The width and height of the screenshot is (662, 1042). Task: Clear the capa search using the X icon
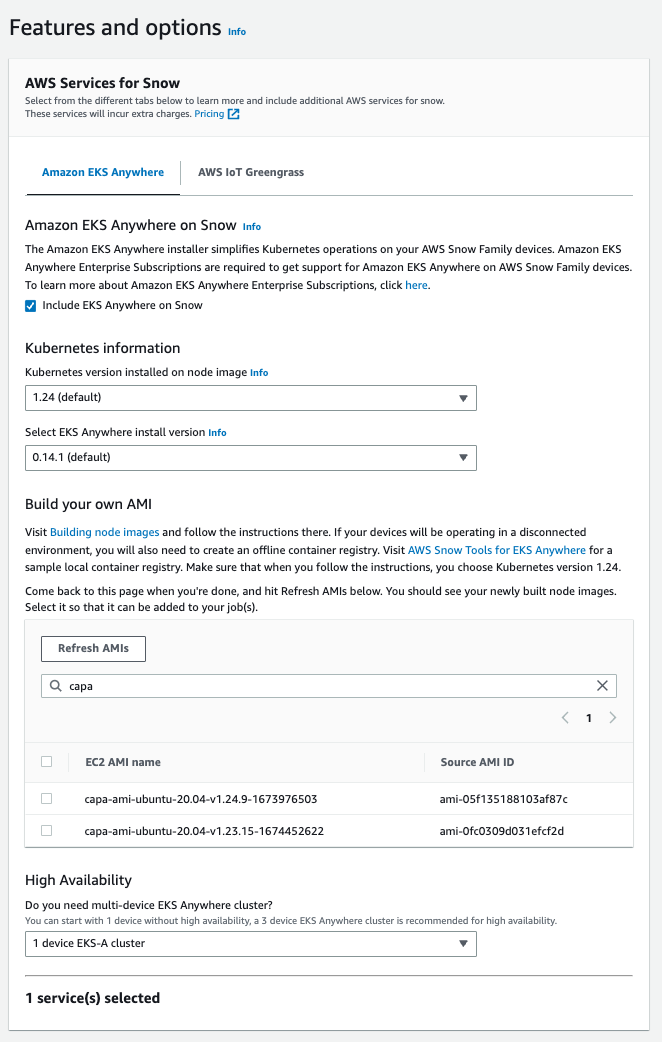[603, 686]
